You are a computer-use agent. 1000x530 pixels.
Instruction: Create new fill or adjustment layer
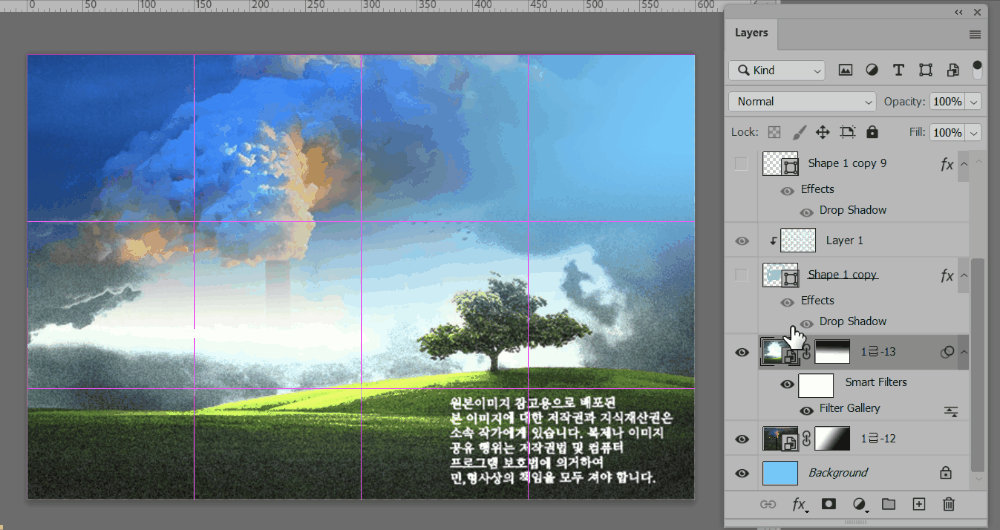[860, 504]
